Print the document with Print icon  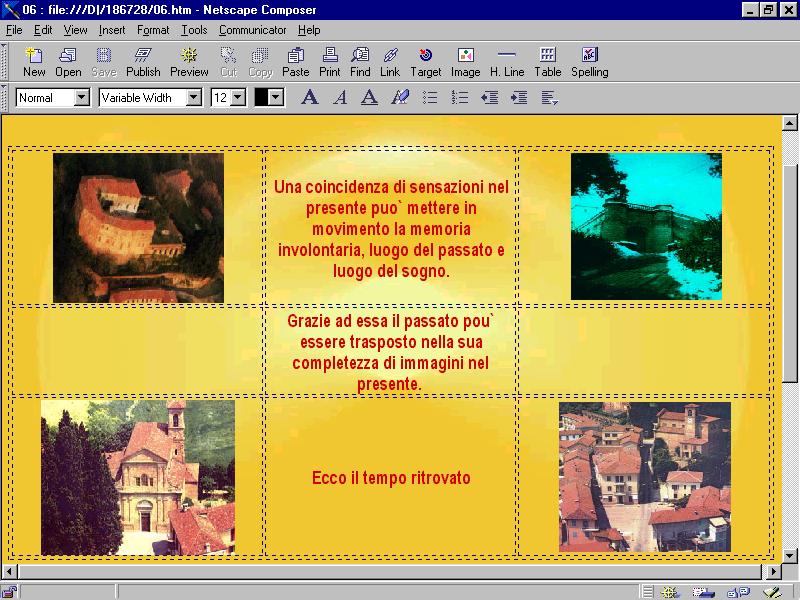(330, 62)
